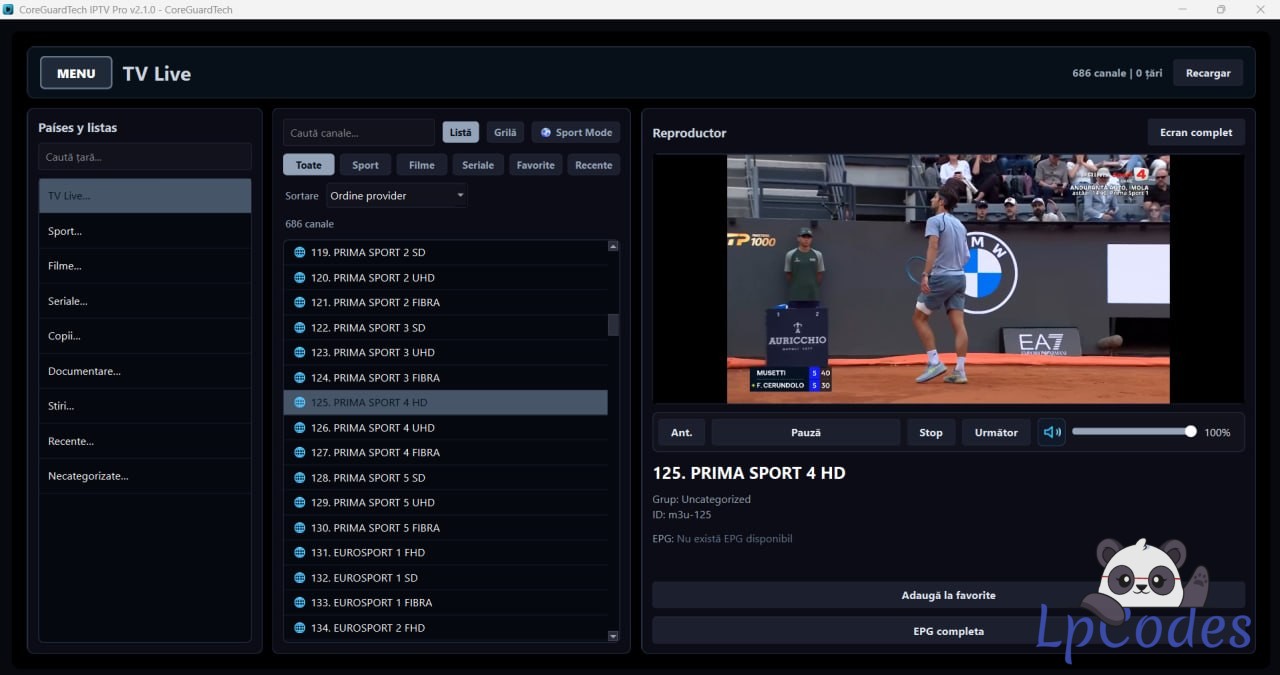Click the volume slider handle at 100%
Image resolution: width=1280 pixels, height=675 pixels.
[x=1190, y=432]
